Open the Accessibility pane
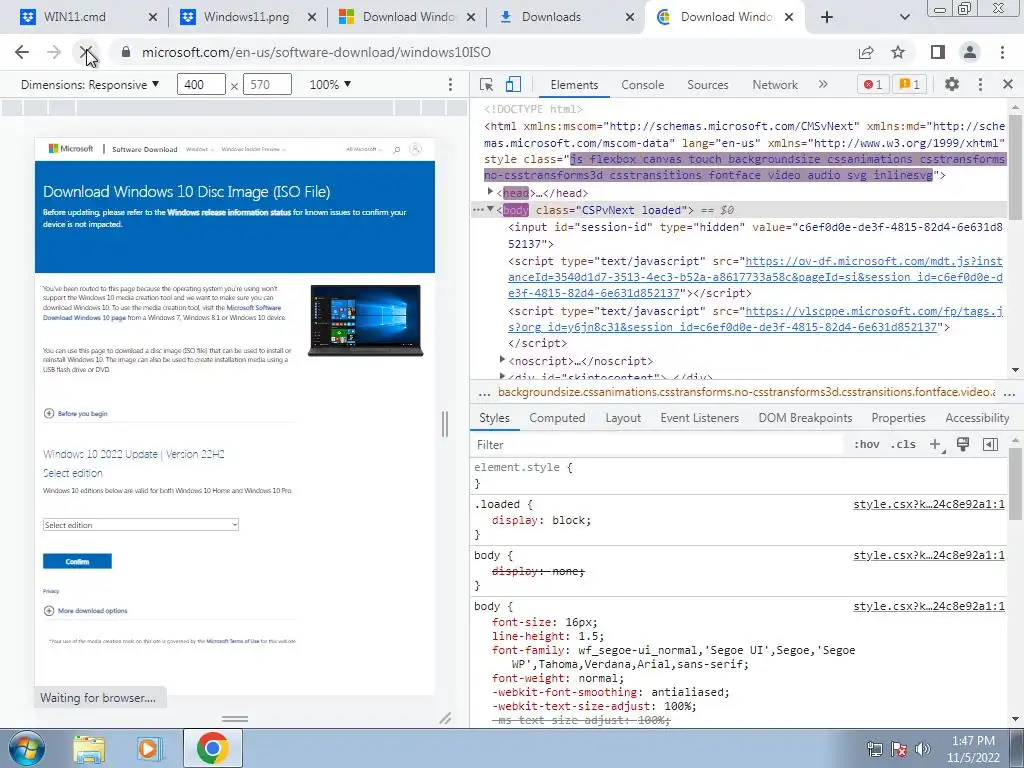 [x=977, y=418]
